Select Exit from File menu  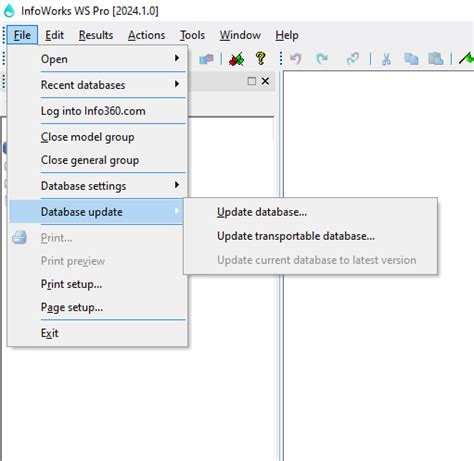97,333
